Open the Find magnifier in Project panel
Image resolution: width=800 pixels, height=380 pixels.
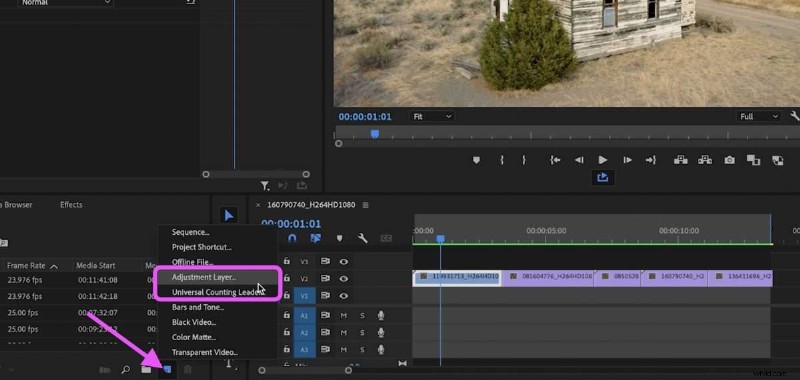tap(126, 370)
